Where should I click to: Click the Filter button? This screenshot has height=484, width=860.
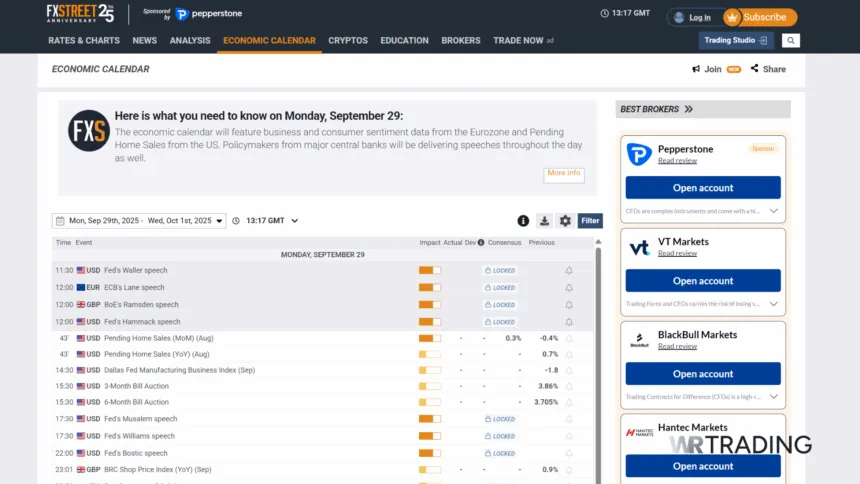(x=590, y=221)
